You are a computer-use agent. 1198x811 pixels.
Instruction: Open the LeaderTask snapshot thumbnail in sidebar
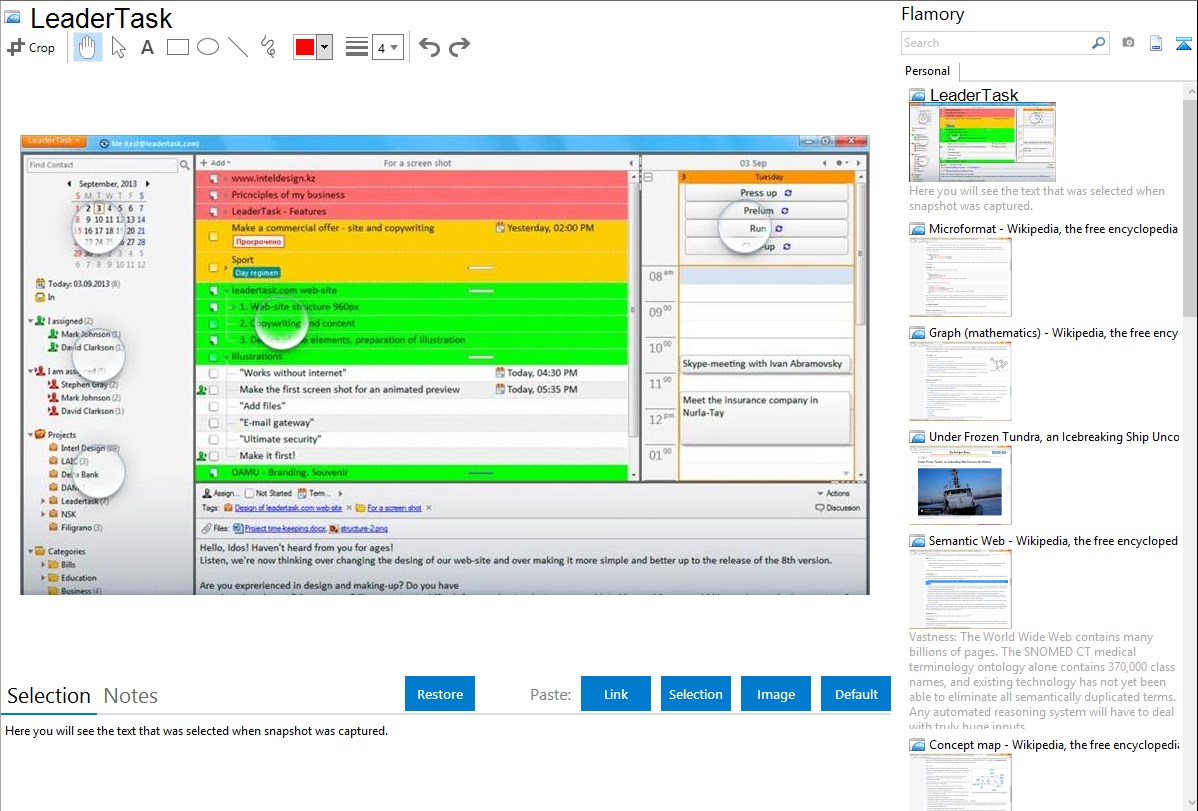(983, 142)
